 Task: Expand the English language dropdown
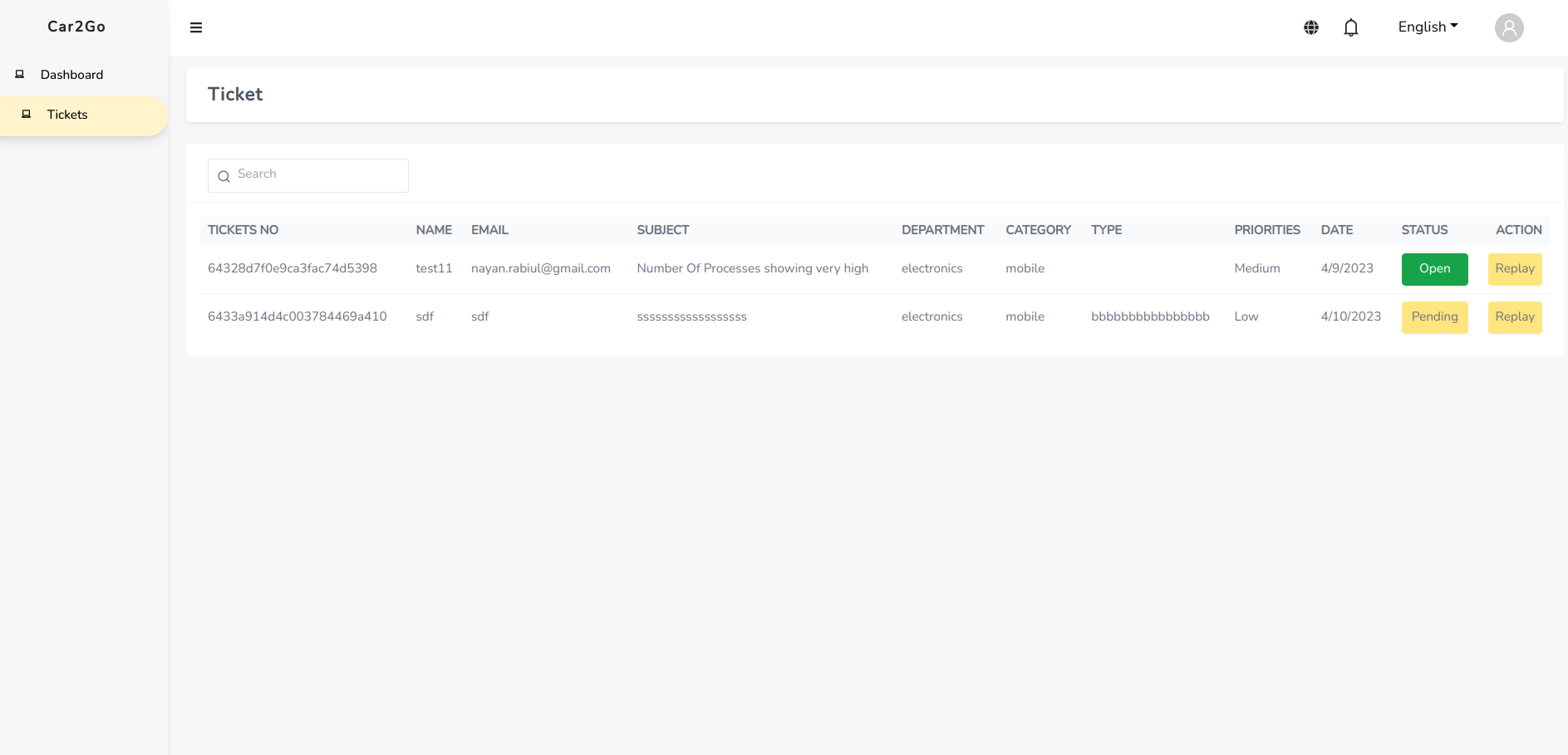[1428, 27]
